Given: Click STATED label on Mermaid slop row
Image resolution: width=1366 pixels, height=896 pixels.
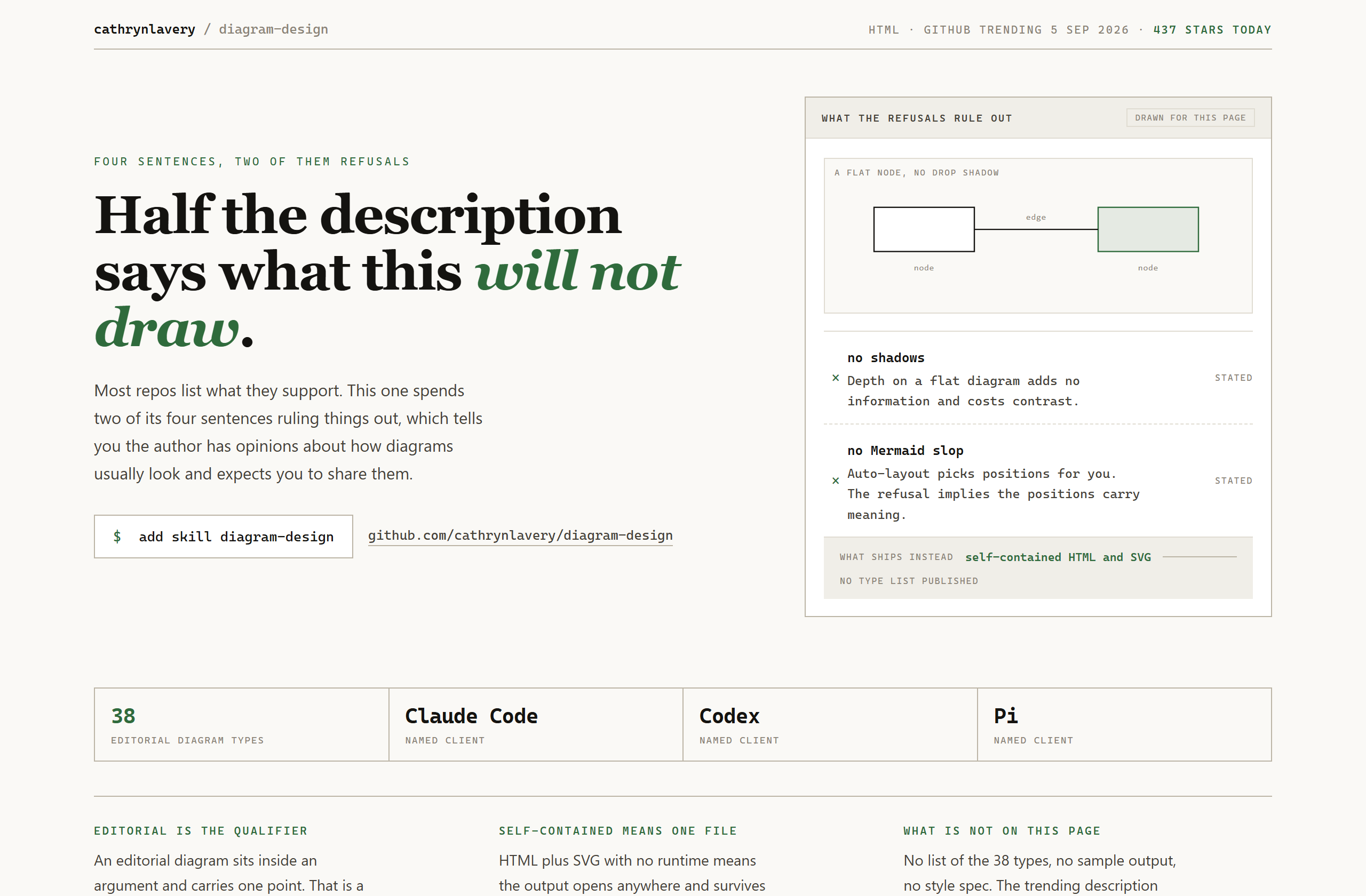Looking at the screenshot, I should [1234, 481].
